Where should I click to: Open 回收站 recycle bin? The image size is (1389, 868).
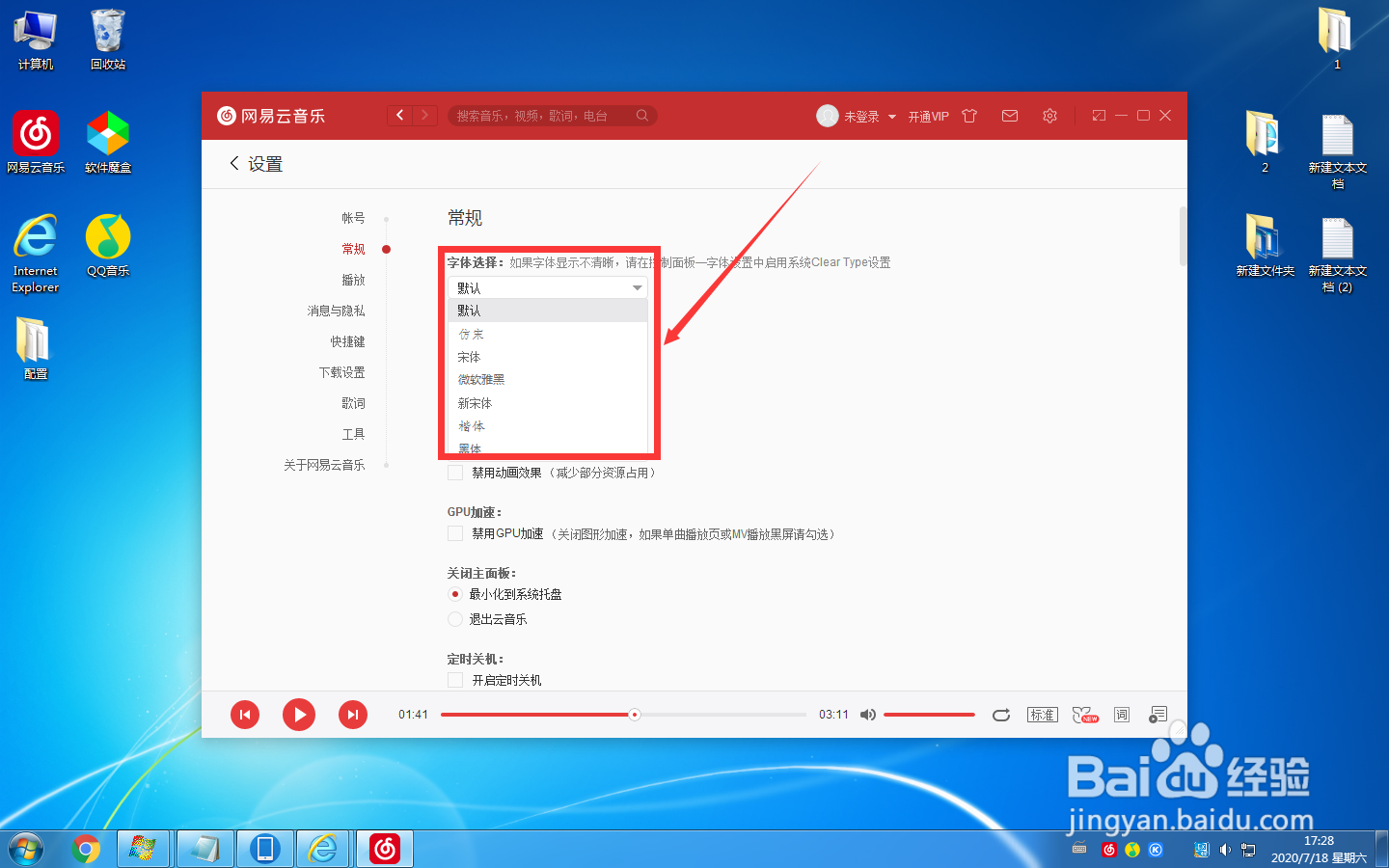coord(108,40)
